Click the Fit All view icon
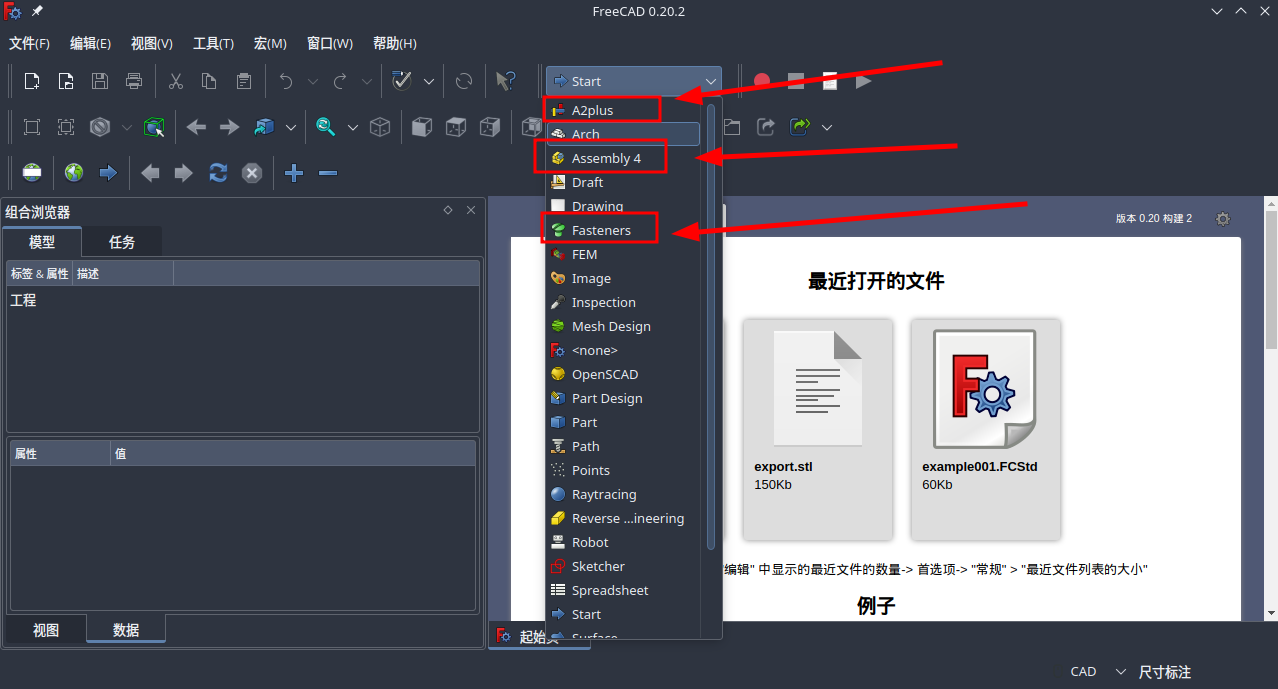The image size is (1278, 689). pyautogui.click(x=32, y=127)
